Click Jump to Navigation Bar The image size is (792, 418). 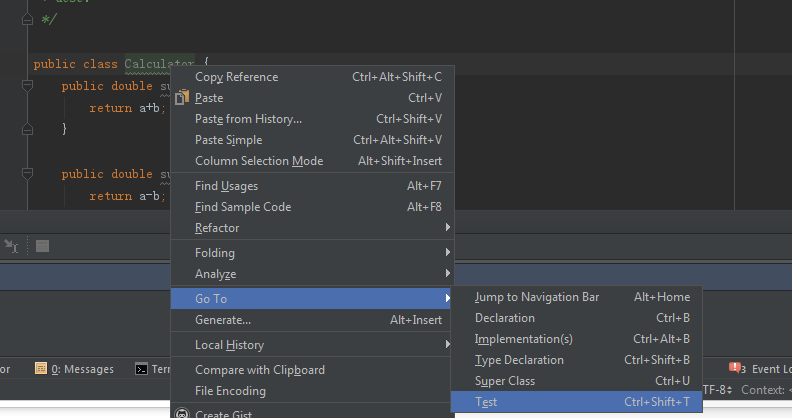tap(537, 297)
